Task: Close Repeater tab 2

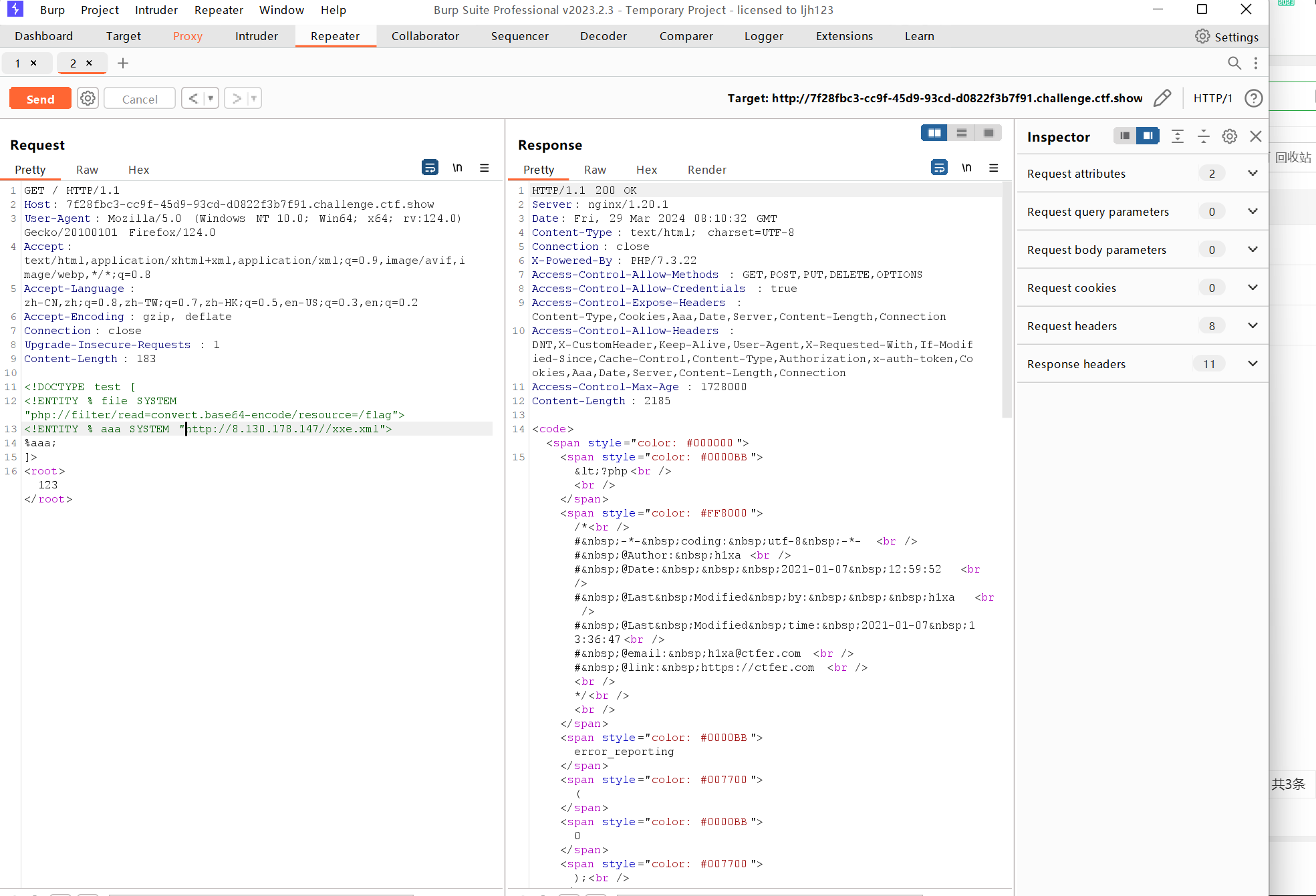Action: [89, 63]
